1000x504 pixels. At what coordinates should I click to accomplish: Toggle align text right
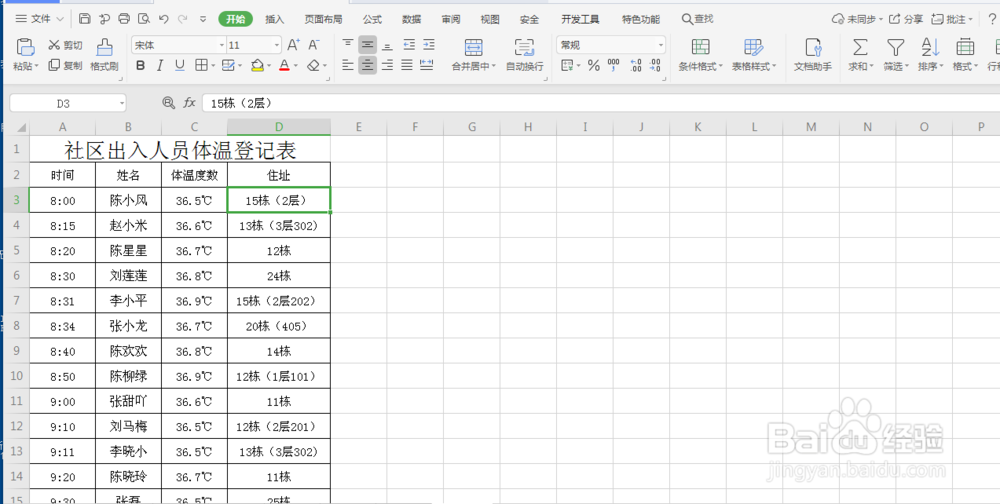387,65
